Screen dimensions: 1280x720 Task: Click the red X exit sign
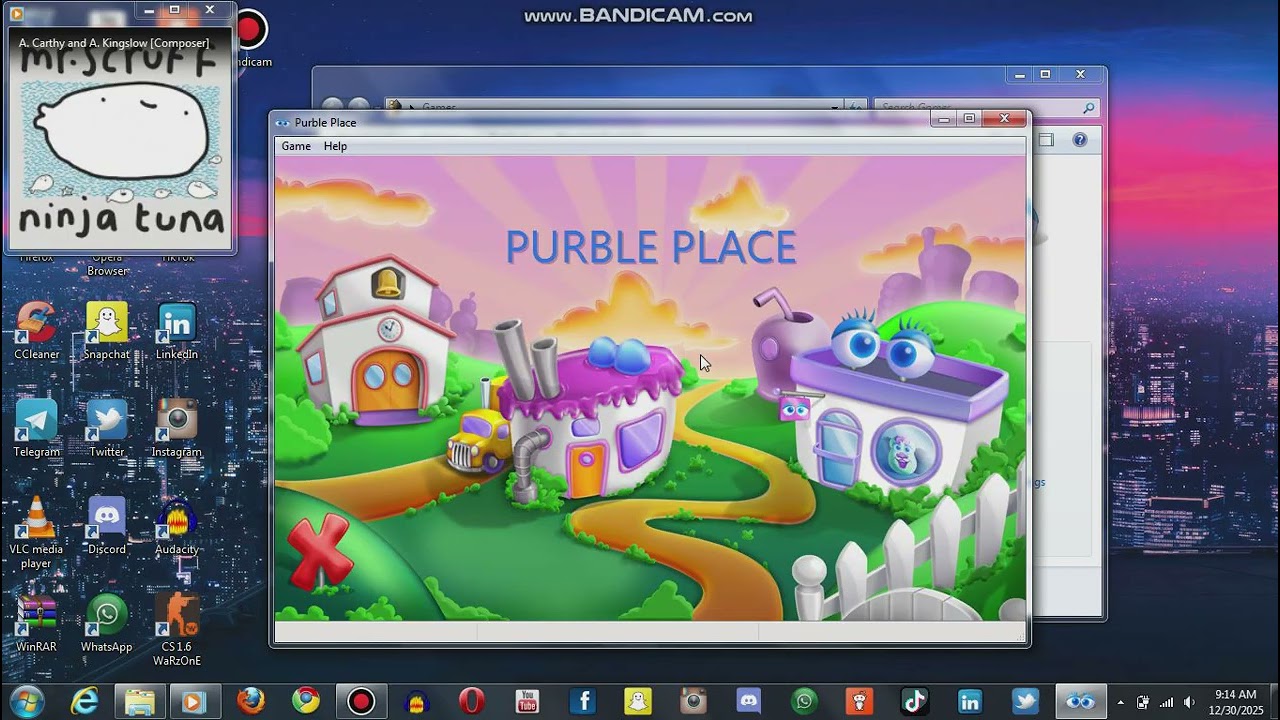point(320,551)
